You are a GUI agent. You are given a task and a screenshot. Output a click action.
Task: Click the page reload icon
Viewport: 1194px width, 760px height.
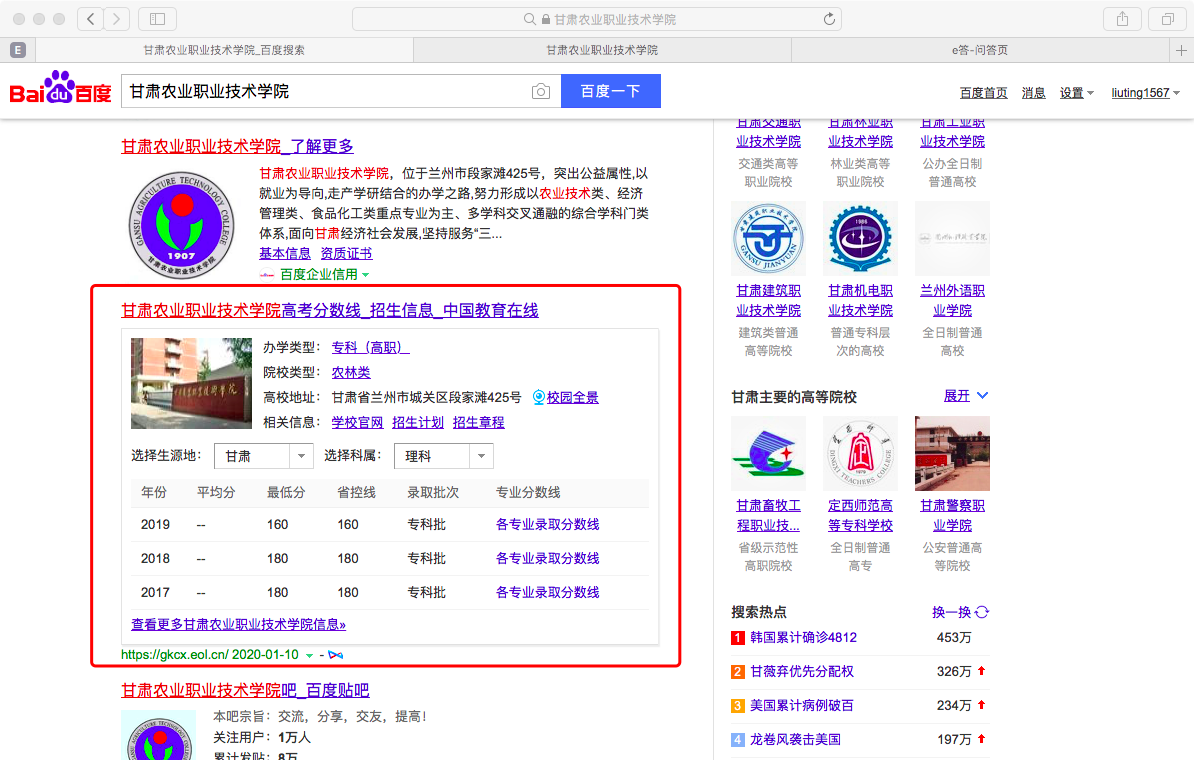[828, 19]
